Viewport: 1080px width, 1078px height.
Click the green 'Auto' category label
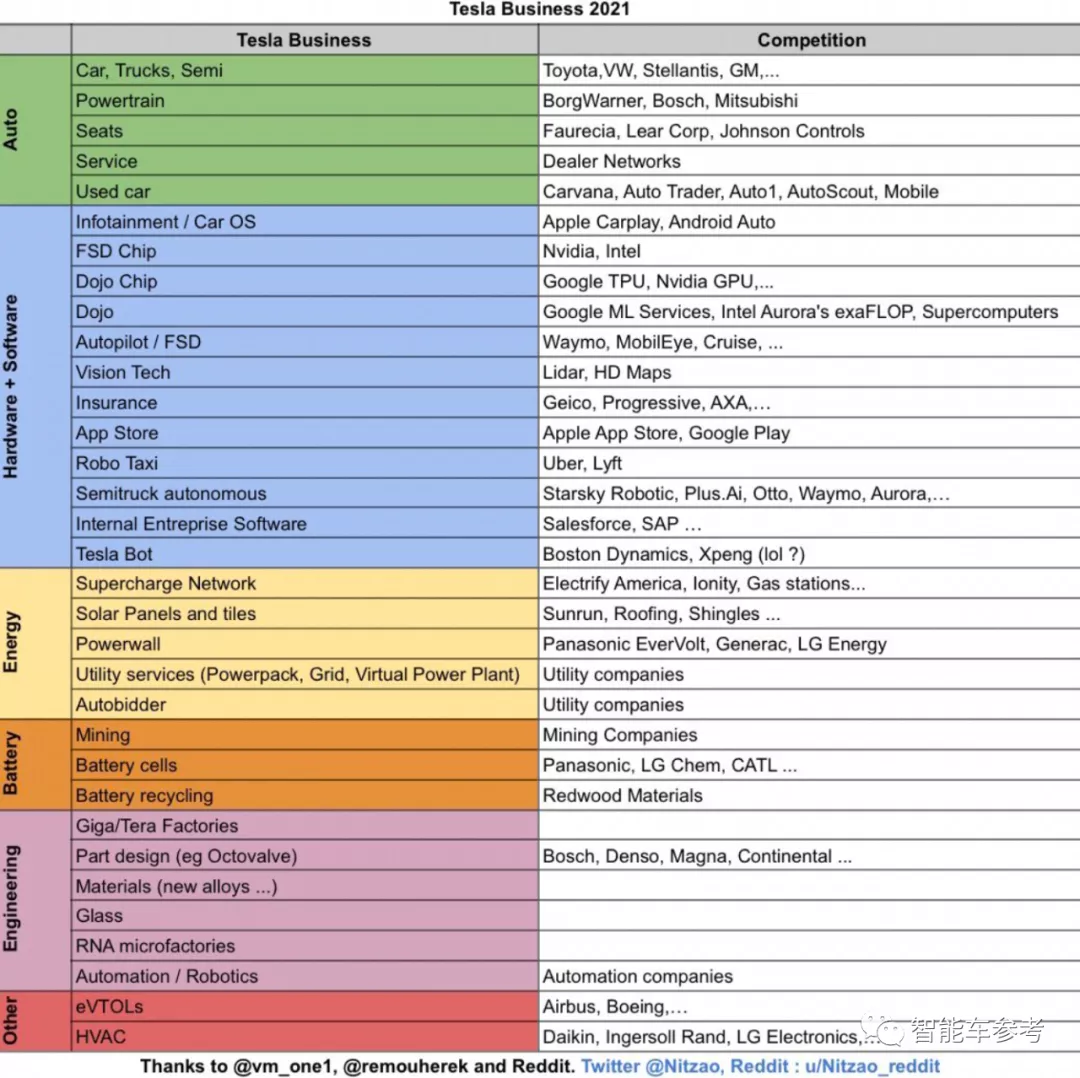coord(12,130)
